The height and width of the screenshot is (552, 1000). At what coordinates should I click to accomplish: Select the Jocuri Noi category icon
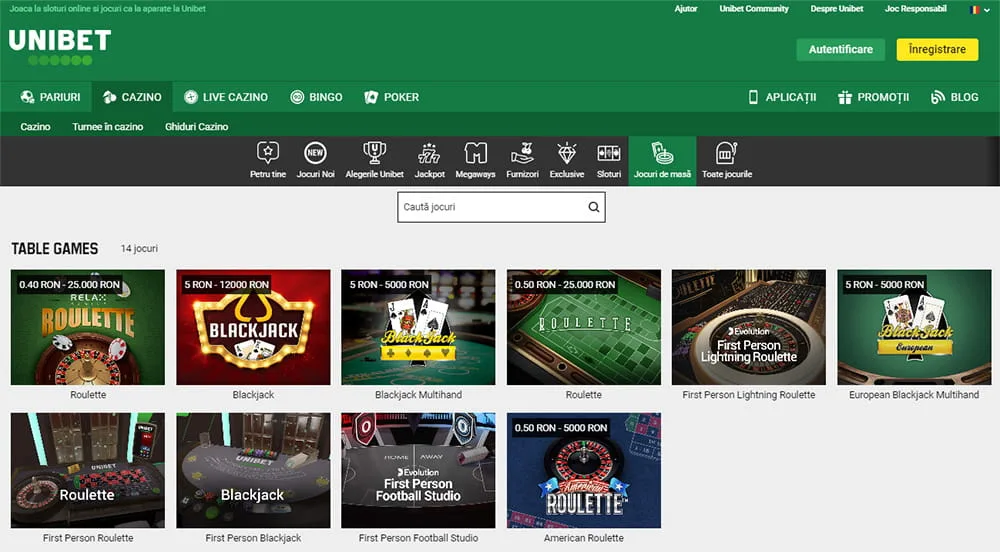315,154
